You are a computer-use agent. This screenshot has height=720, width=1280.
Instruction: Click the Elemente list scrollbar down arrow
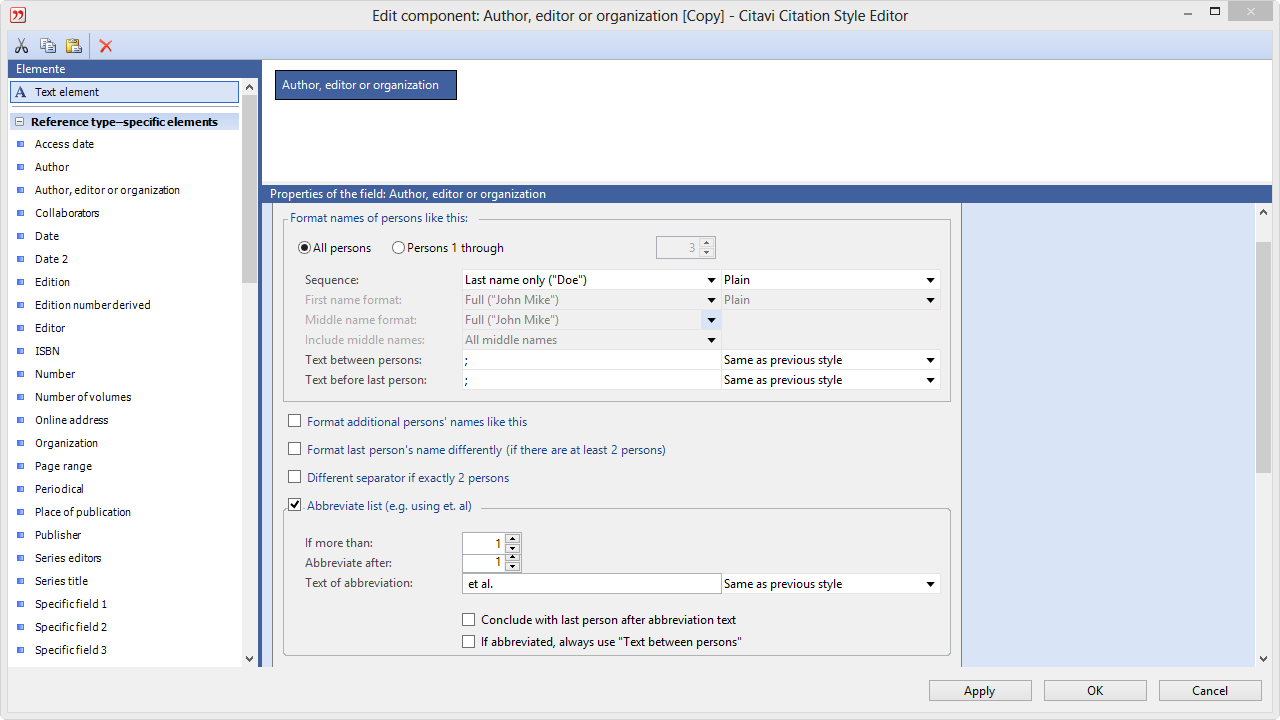[x=249, y=659]
